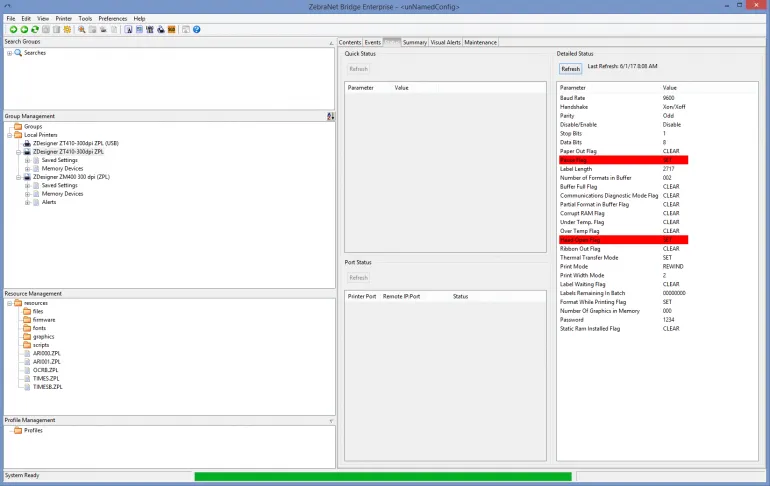Image resolution: width=770 pixels, height=486 pixels.
Task: Expand Memory Devices under ZT410-300dpi ZPL
Action: point(28,169)
